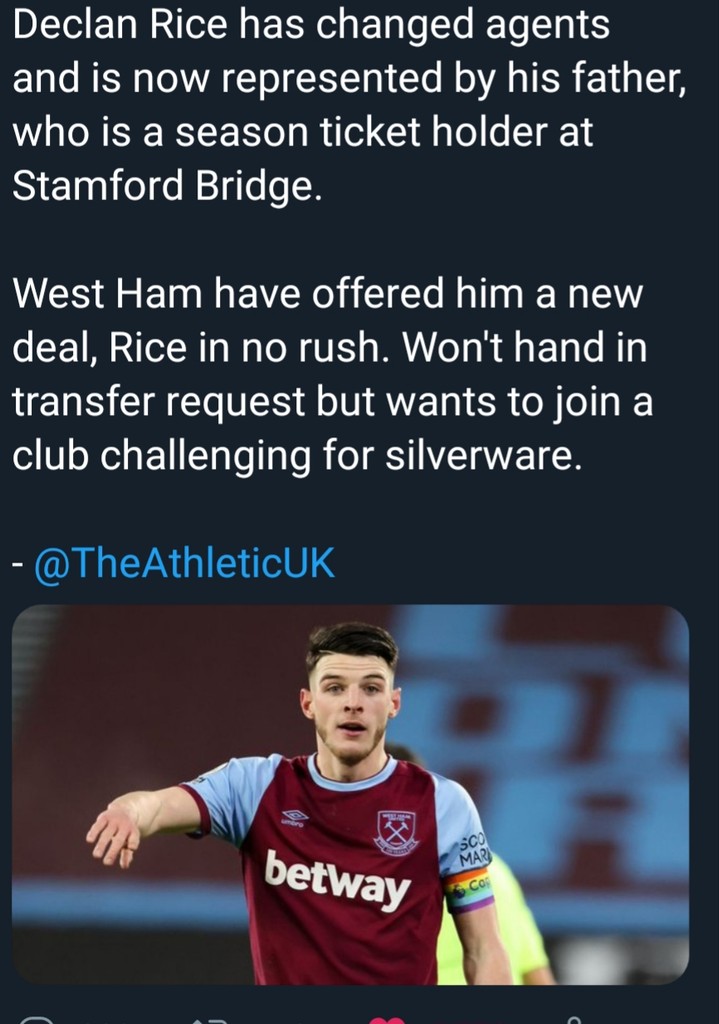
Task: Open the footballer photo attached to tweet
Action: click(350, 795)
